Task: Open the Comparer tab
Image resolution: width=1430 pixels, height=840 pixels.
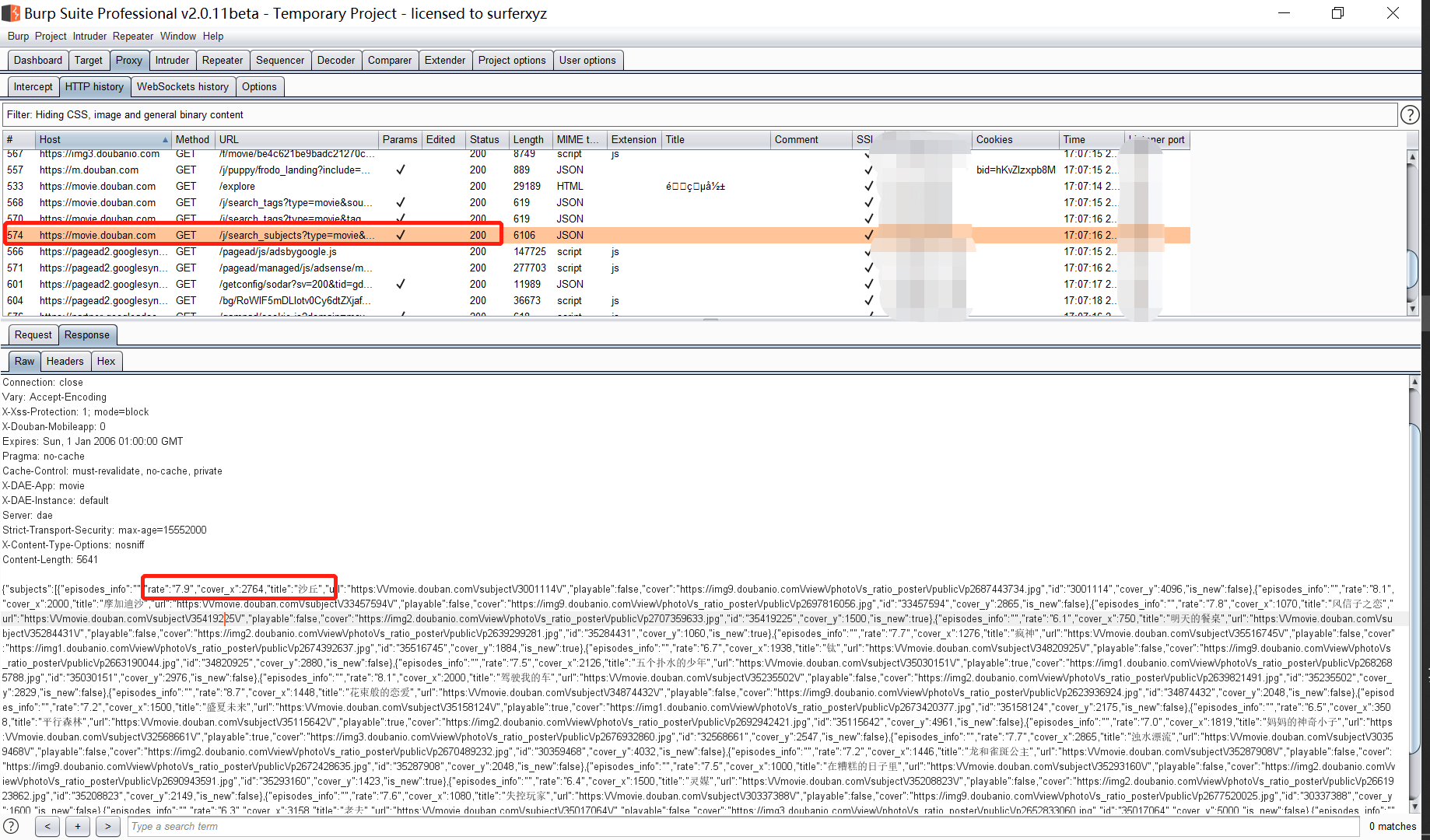Action: [390, 60]
